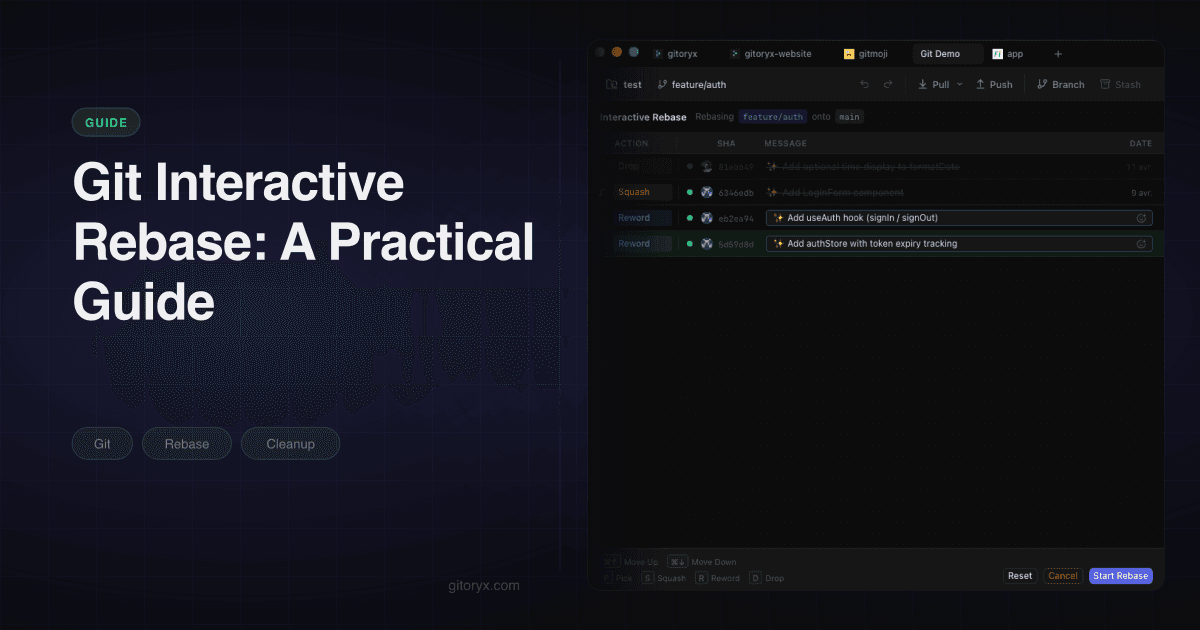Click the Reword shortcut hint
This screenshot has width=1200, height=630.
click(x=718, y=578)
